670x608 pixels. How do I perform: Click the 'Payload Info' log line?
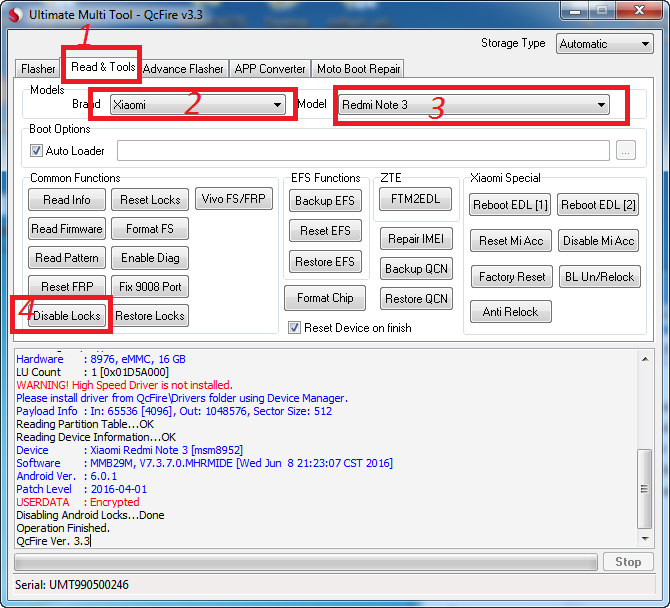point(174,411)
